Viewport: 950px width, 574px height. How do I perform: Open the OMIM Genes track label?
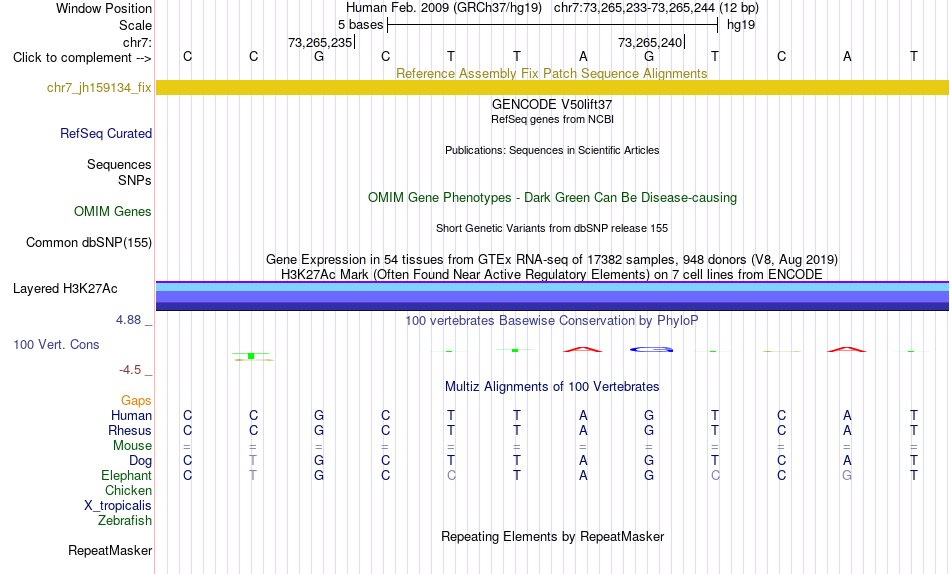(x=113, y=212)
